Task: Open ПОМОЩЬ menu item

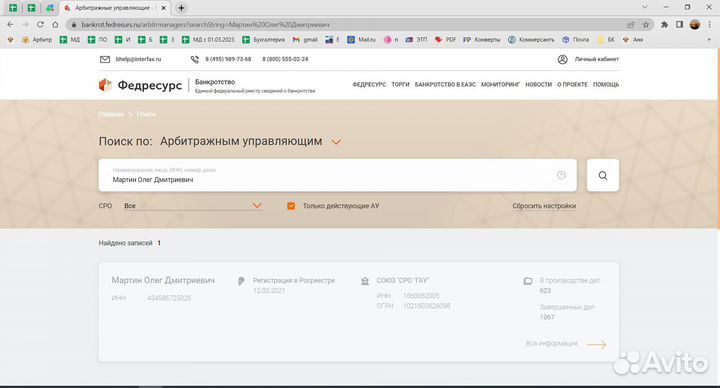Action: [606, 84]
